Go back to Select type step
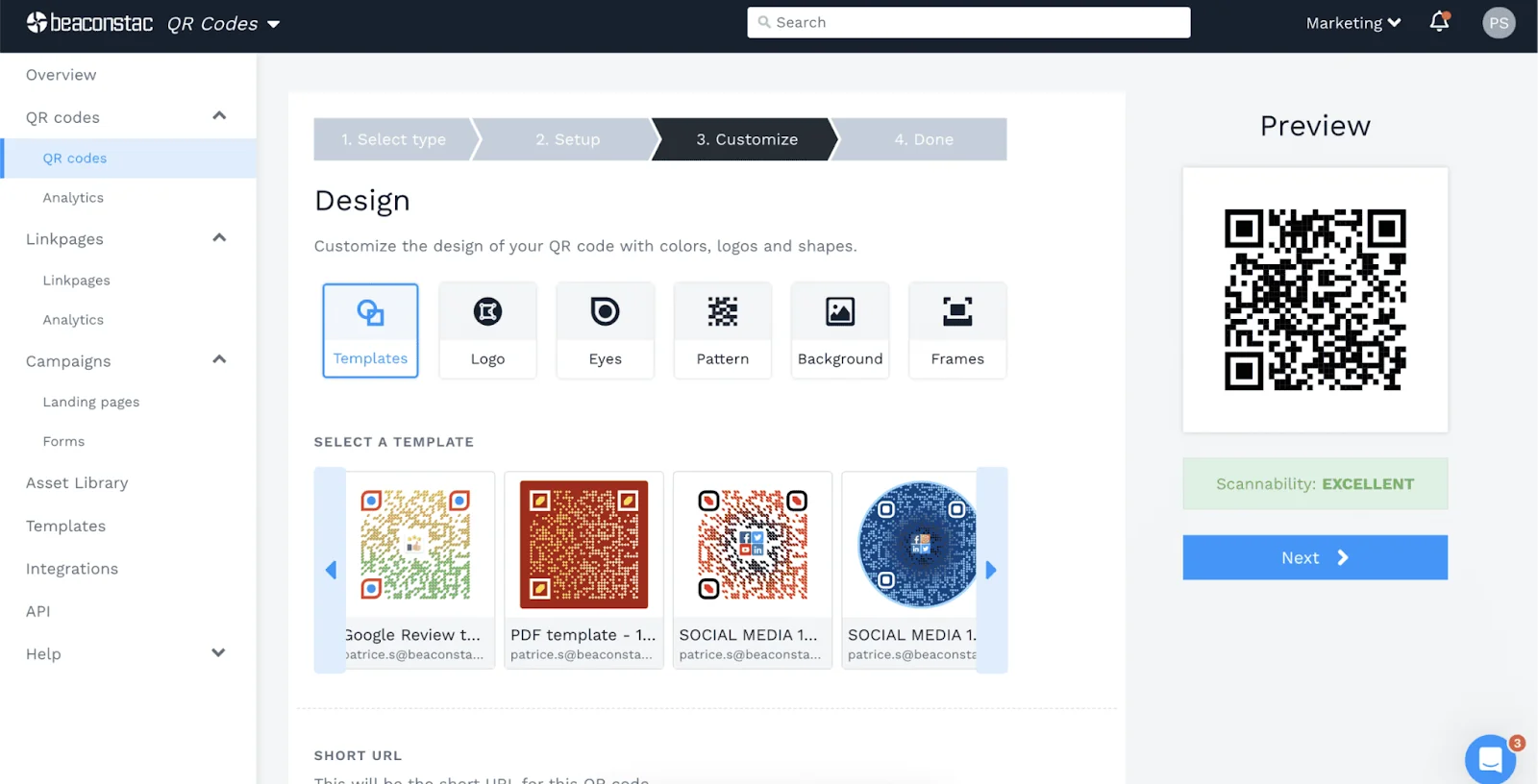1538x784 pixels. 393,139
